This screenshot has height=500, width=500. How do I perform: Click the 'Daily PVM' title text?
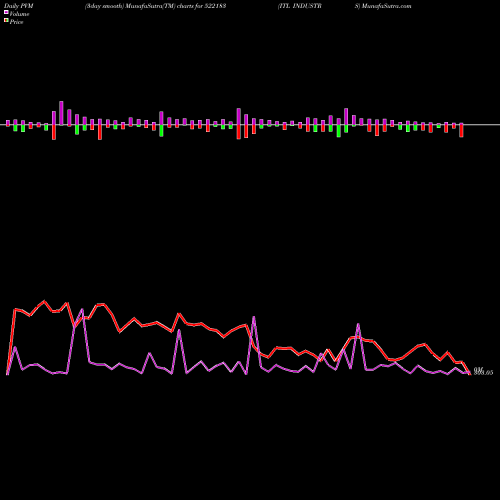(x=19, y=6)
